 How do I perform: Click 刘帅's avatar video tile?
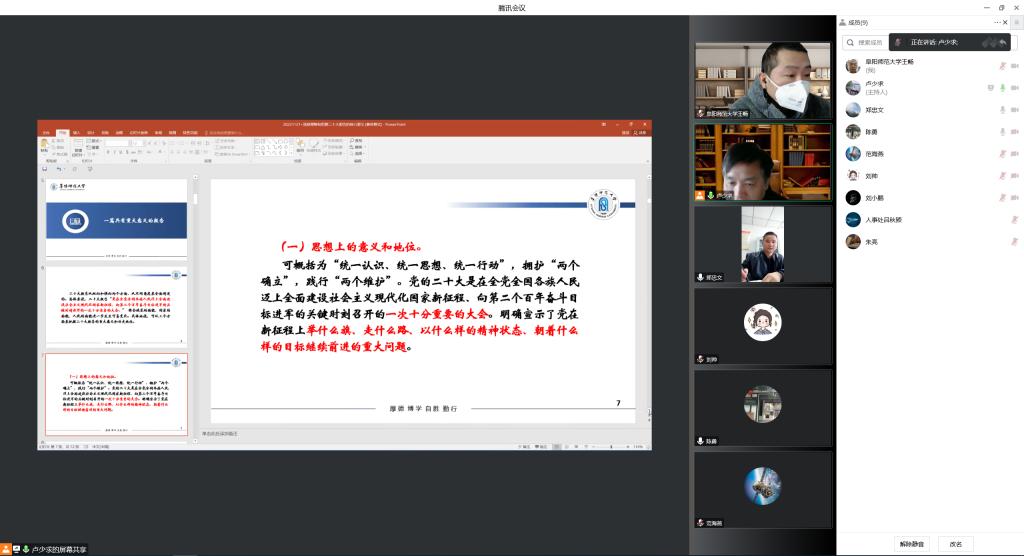point(763,325)
